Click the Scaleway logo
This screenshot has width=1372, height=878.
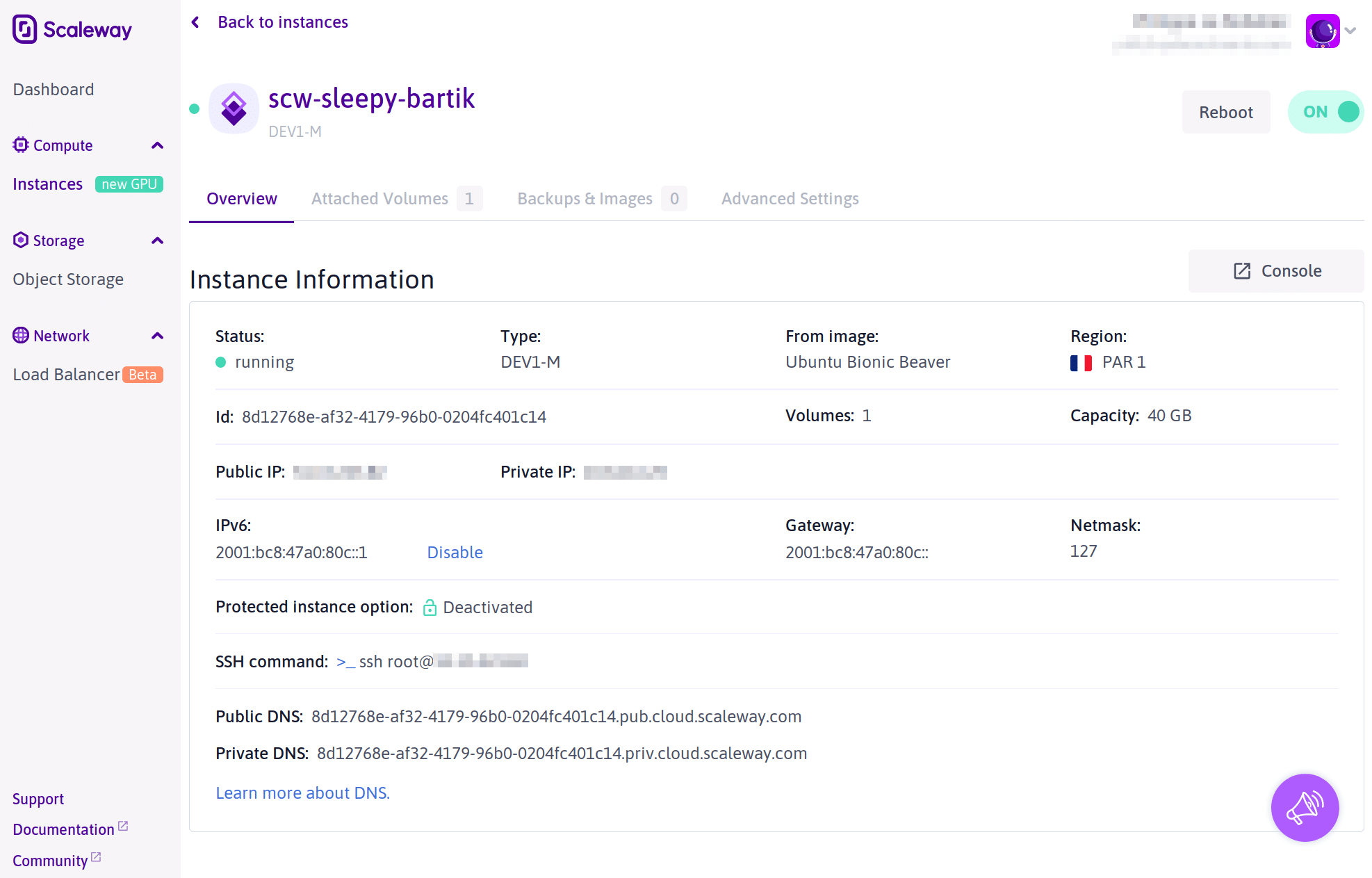point(72,29)
